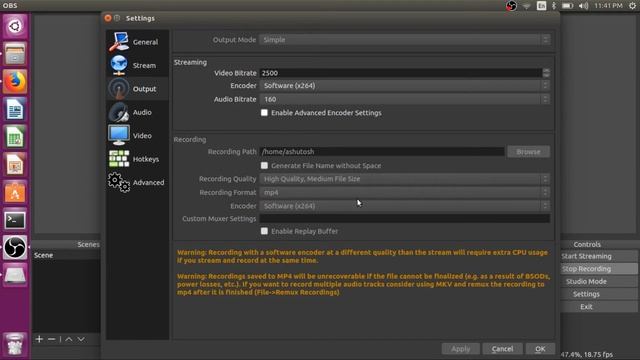Click Exit in Controls panel
The width and height of the screenshot is (640, 360).
[x=587, y=307]
